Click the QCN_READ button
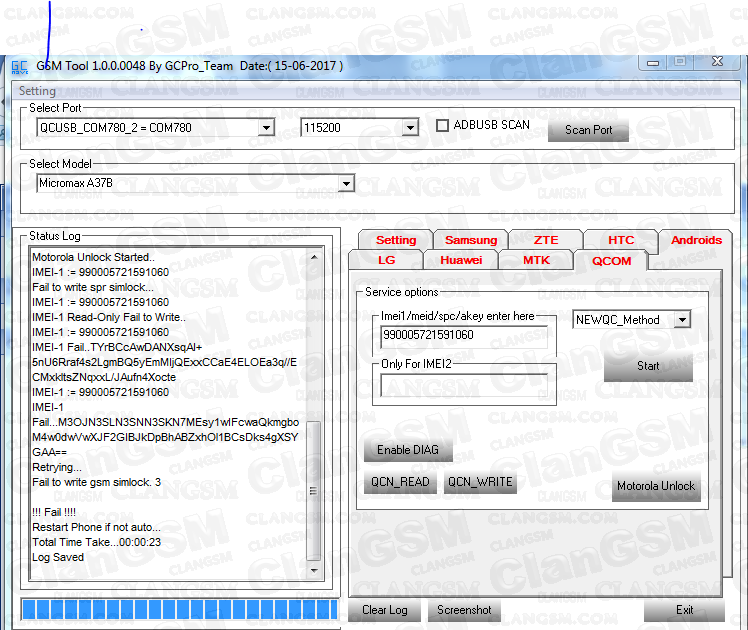The width and height of the screenshot is (748, 630). click(x=400, y=482)
